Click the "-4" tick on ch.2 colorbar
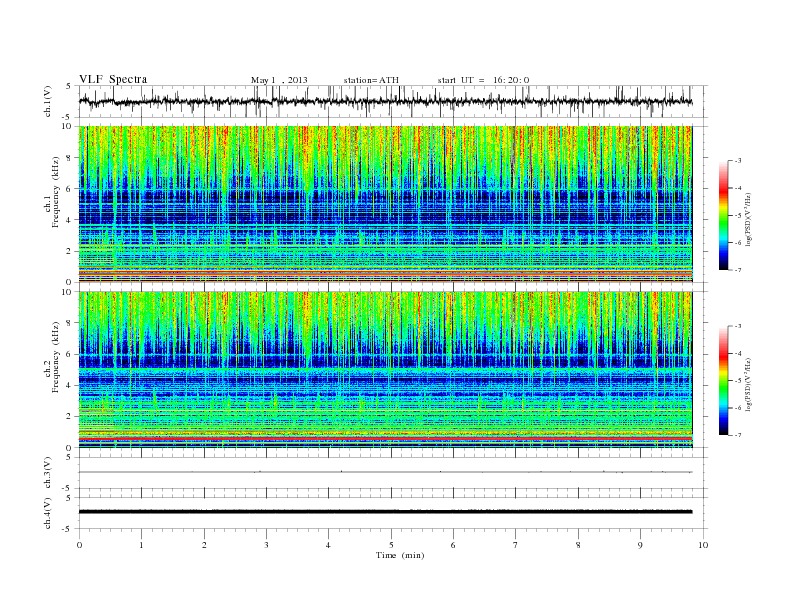The height and width of the screenshot is (612, 792). pos(738,353)
